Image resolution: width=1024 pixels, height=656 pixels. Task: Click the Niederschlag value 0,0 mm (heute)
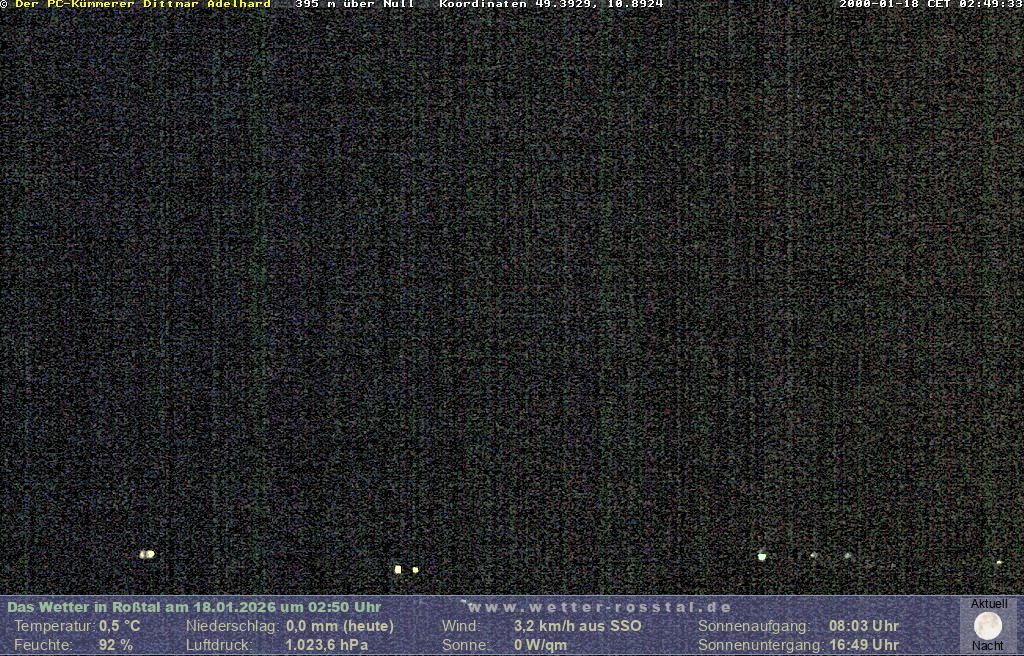coord(340,626)
